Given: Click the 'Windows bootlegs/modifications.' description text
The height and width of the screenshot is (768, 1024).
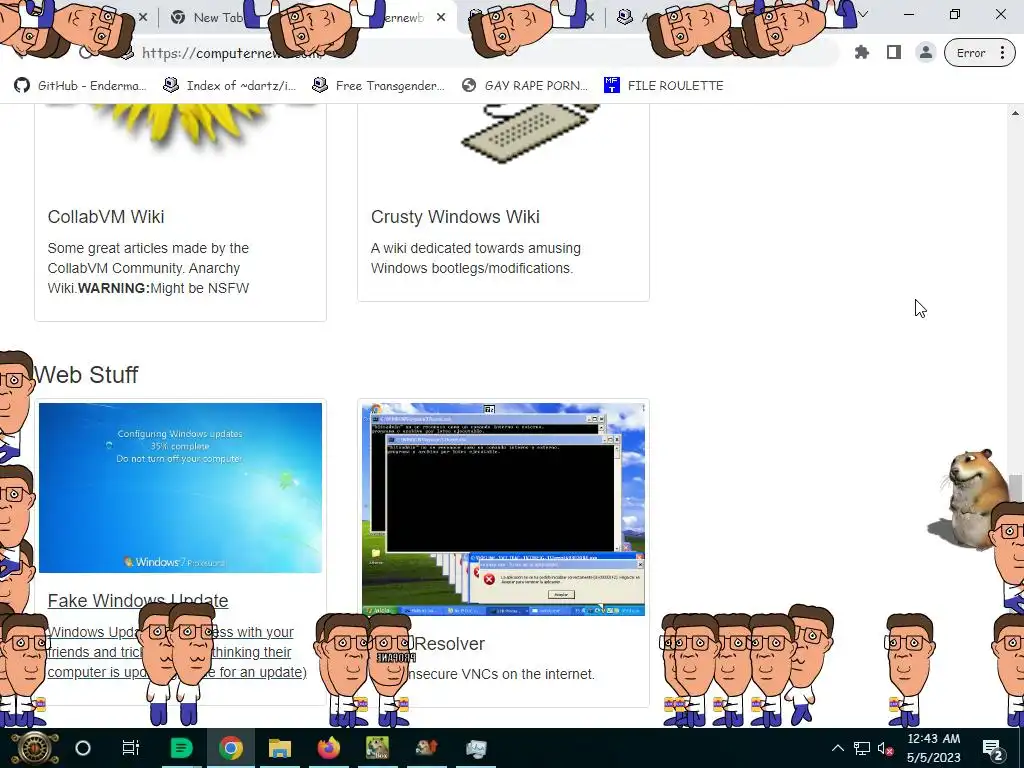Looking at the screenshot, I should click(x=472, y=268).
